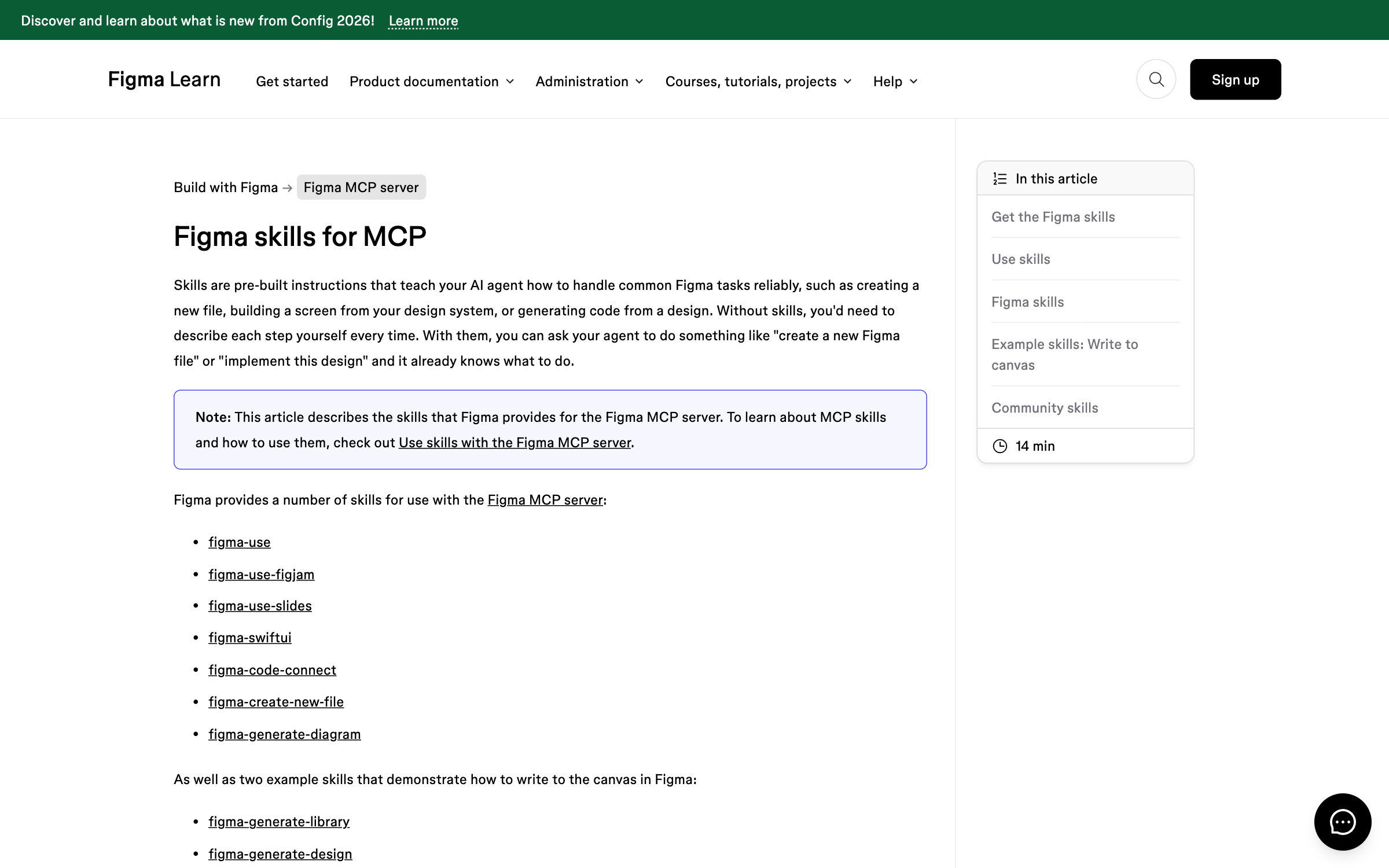Expand the Administration dropdown menu
Screen dimensions: 1389x868
point(589,82)
